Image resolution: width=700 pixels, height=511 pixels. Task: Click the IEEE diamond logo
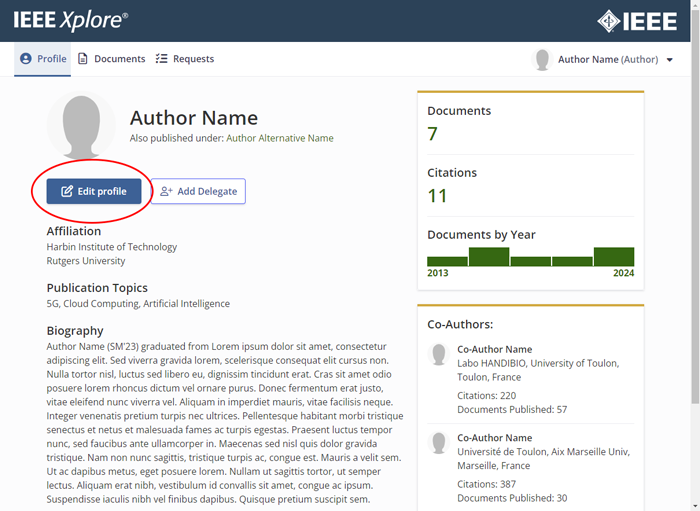tap(636, 21)
